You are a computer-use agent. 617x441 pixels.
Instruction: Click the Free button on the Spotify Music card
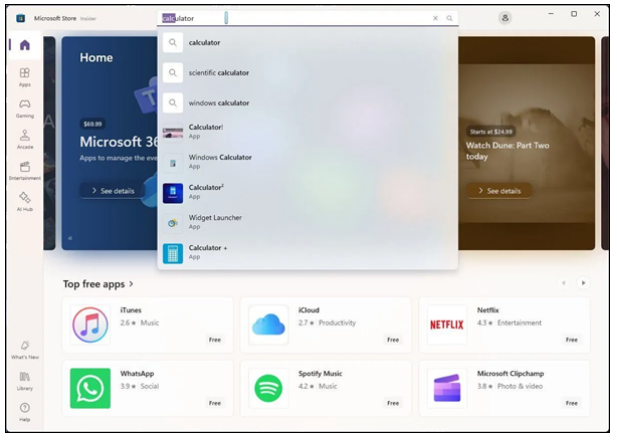(393, 403)
